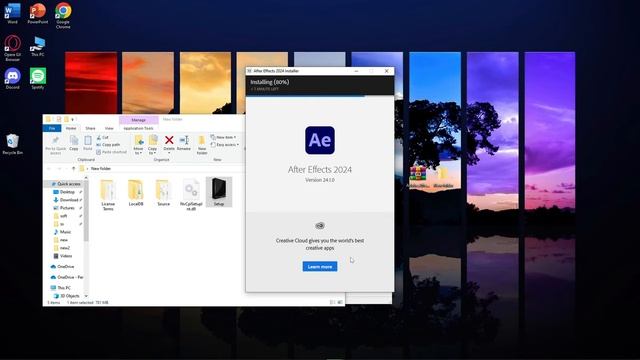Viewport: 640px width, 360px height.
Task: Open the Easy access dropdown
Action: coord(224,144)
